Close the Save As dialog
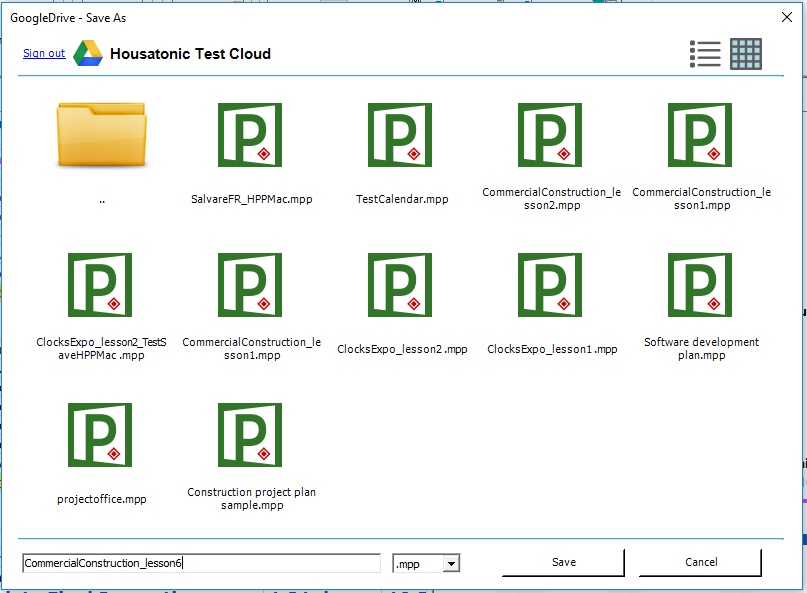 coord(786,17)
